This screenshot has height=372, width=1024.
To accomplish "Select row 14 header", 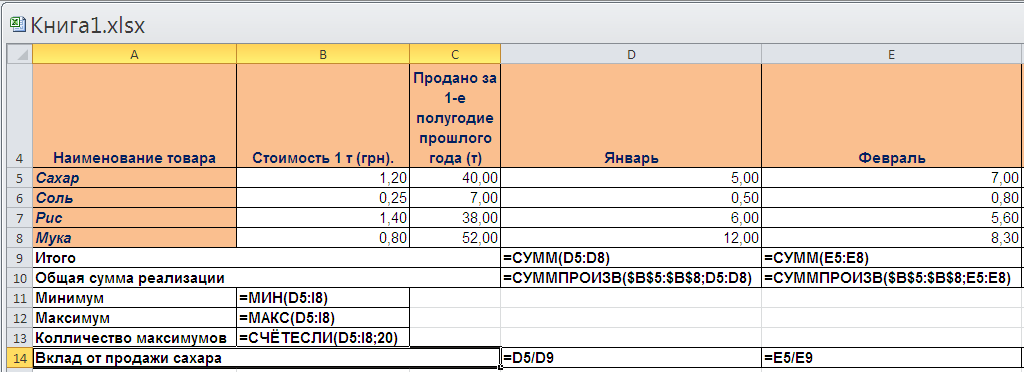I will 19,358.
